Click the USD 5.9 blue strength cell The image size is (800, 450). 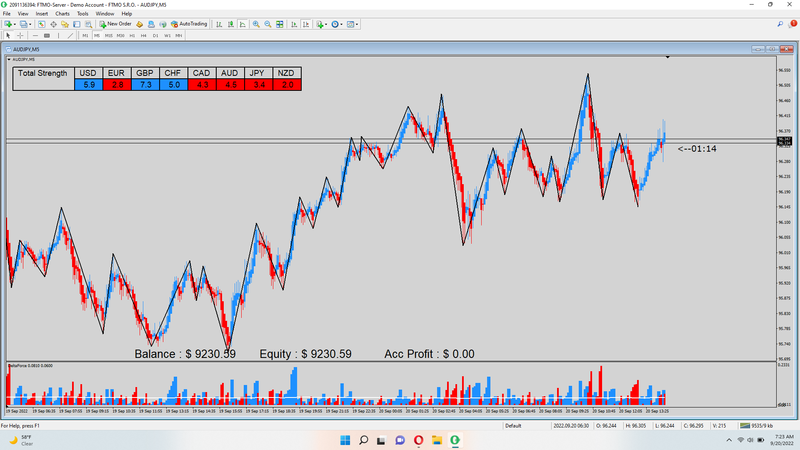point(88,85)
